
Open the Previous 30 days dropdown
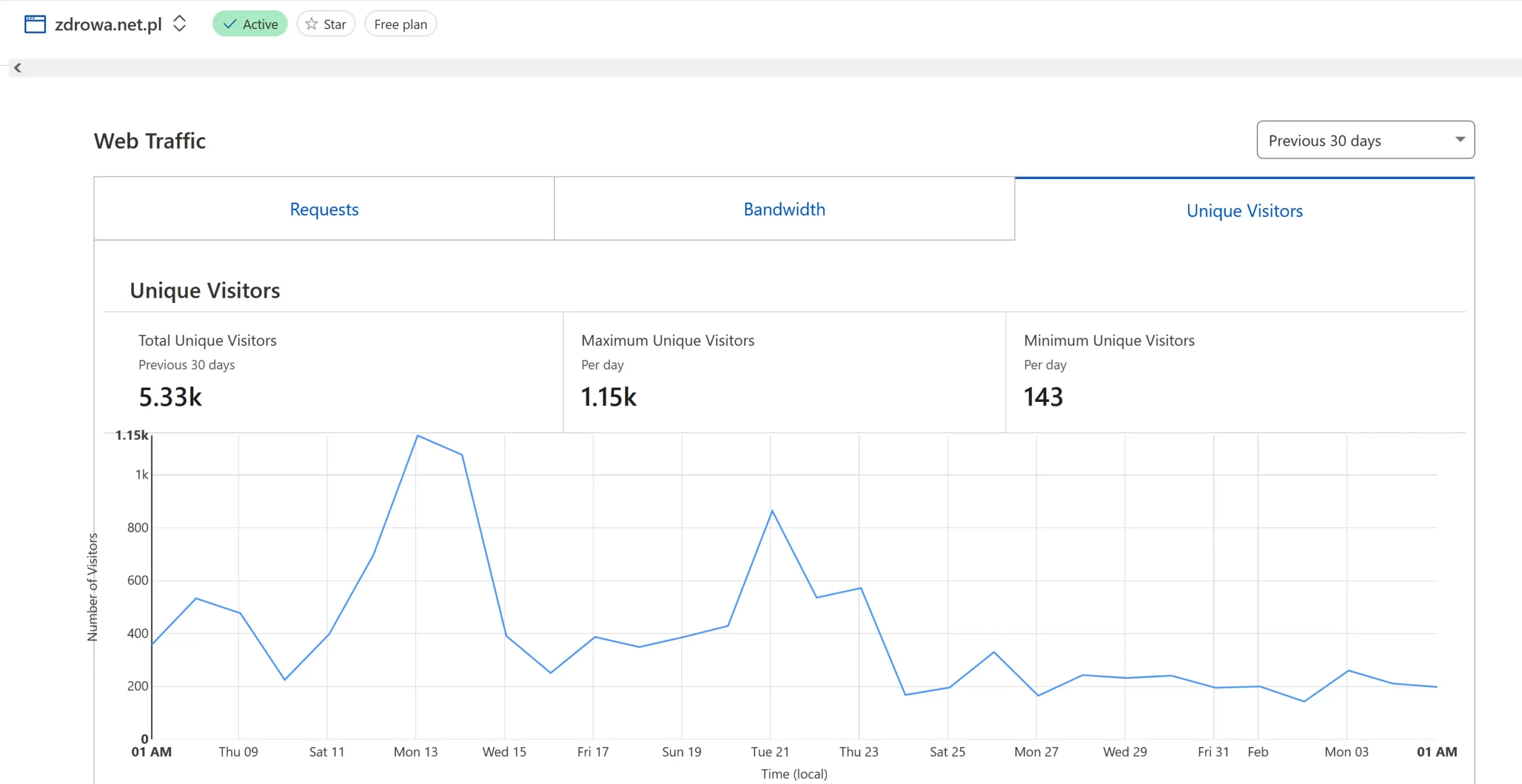point(1365,140)
